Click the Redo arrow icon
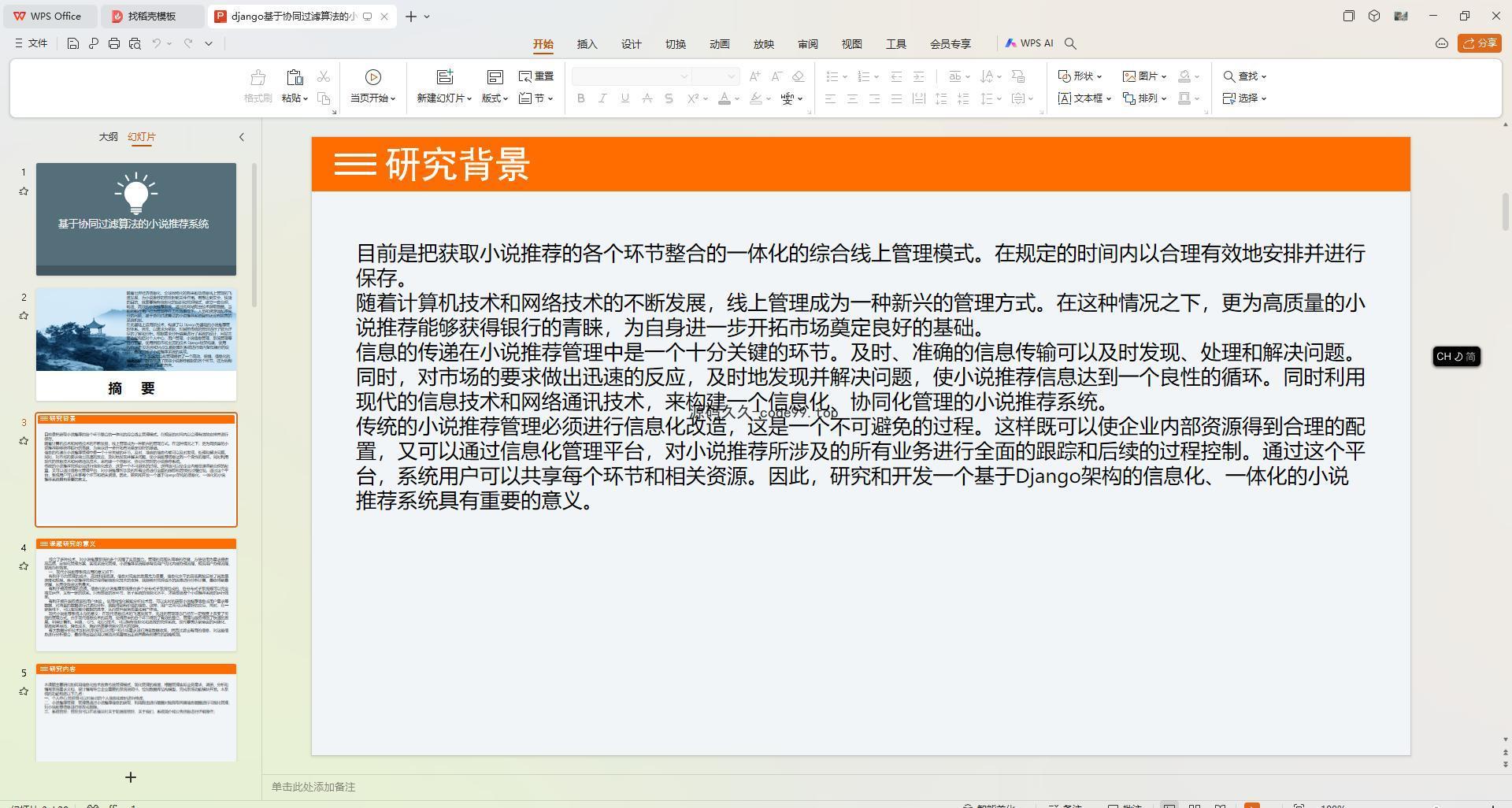This screenshot has height=808, width=1512. [x=188, y=43]
